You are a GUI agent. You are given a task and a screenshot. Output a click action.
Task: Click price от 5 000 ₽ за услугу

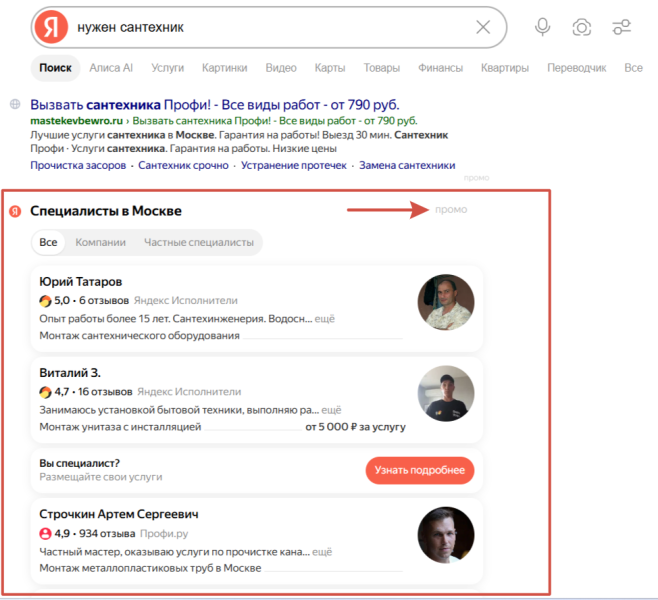355,427
